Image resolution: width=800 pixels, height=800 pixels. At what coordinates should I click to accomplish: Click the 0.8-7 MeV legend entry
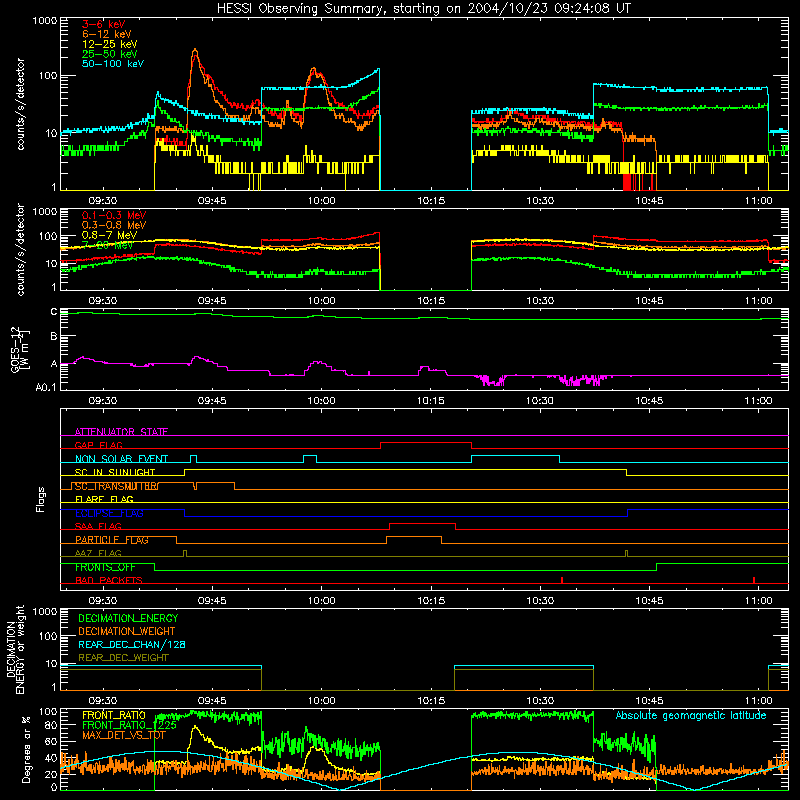pos(109,235)
